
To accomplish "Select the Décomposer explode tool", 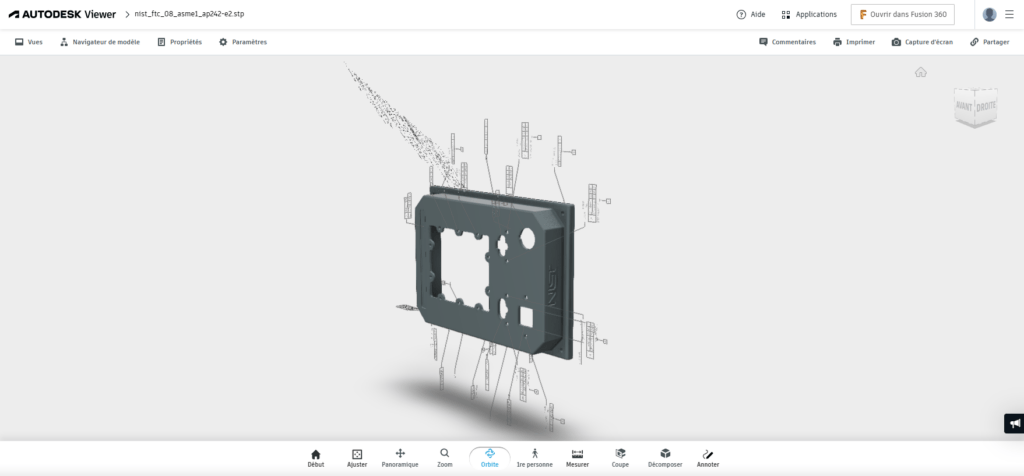I will tap(665, 458).
